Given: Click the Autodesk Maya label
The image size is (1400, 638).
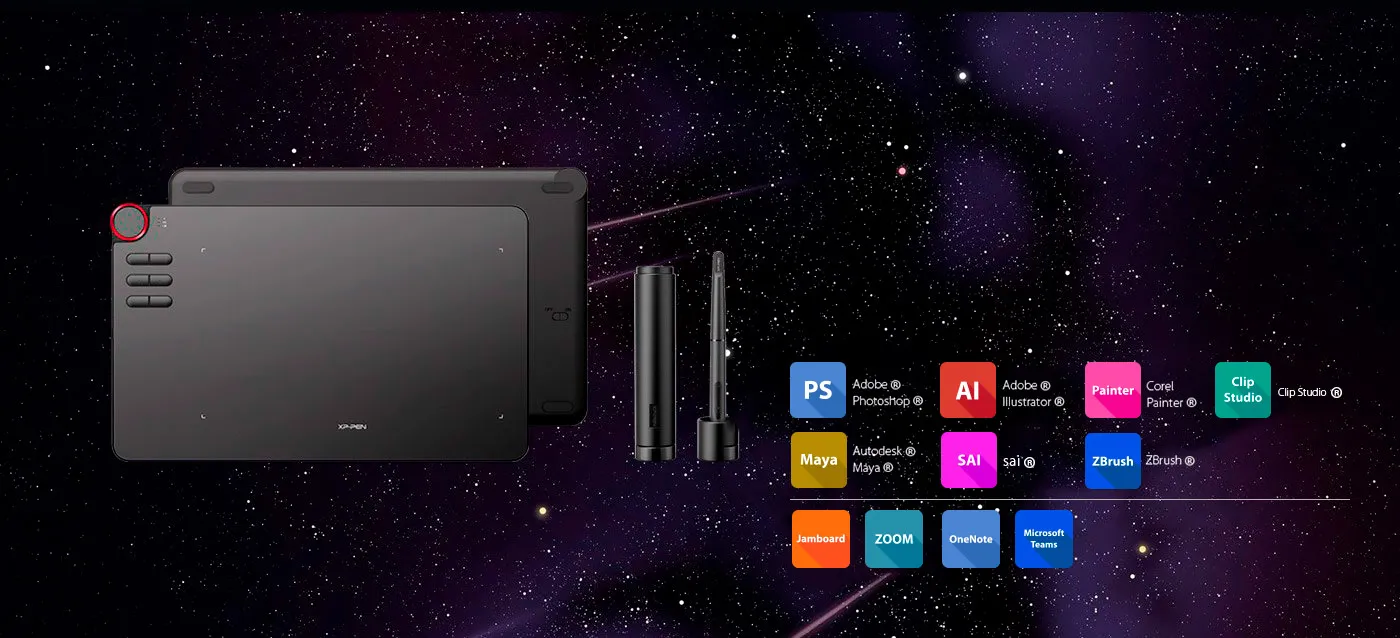Looking at the screenshot, I should (884, 460).
